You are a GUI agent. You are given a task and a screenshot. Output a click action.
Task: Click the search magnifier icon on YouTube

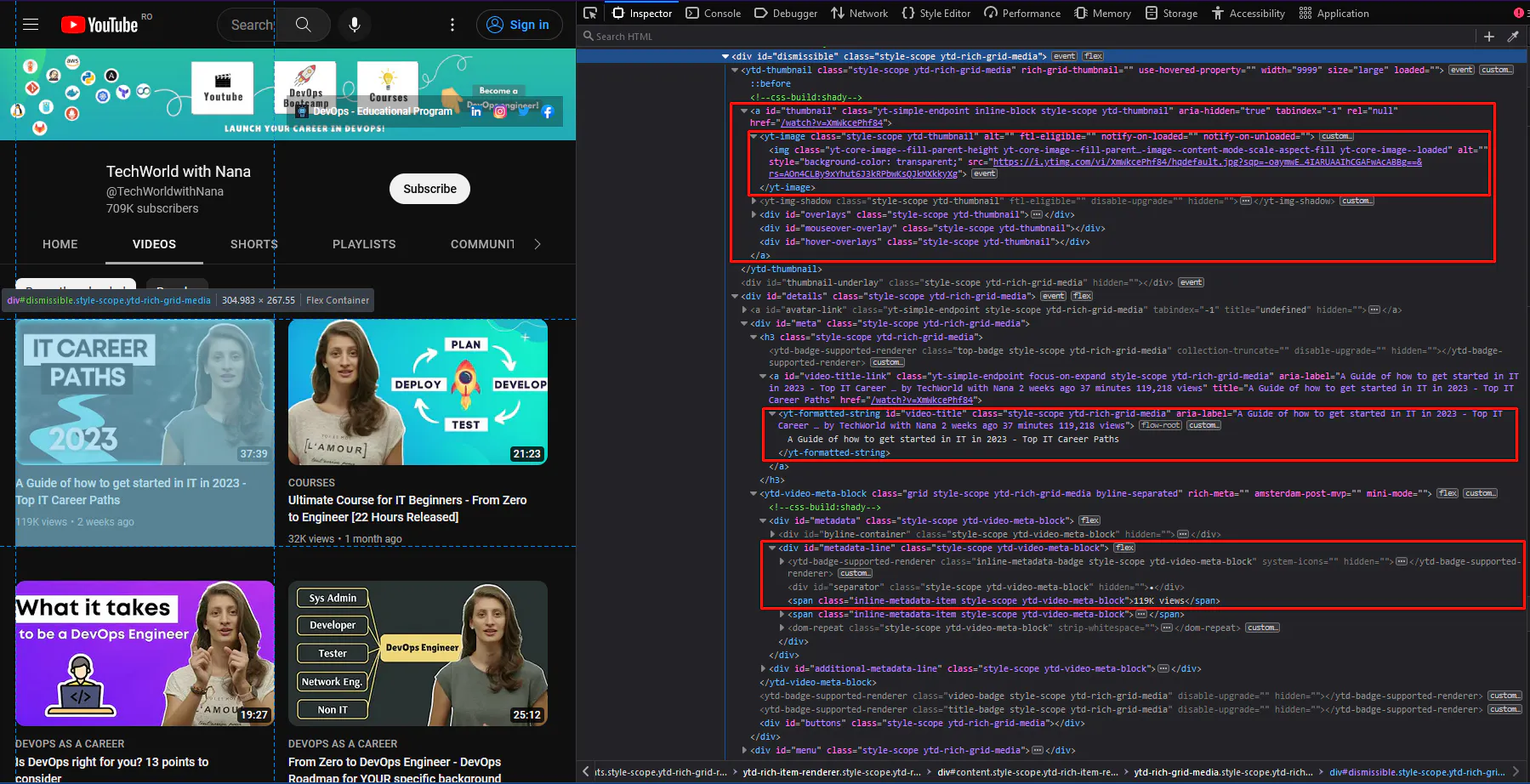[303, 25]
